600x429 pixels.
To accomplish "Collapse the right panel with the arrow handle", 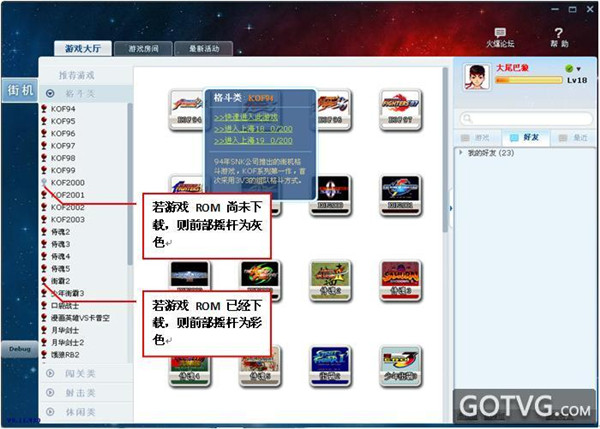I will point(451,209).
